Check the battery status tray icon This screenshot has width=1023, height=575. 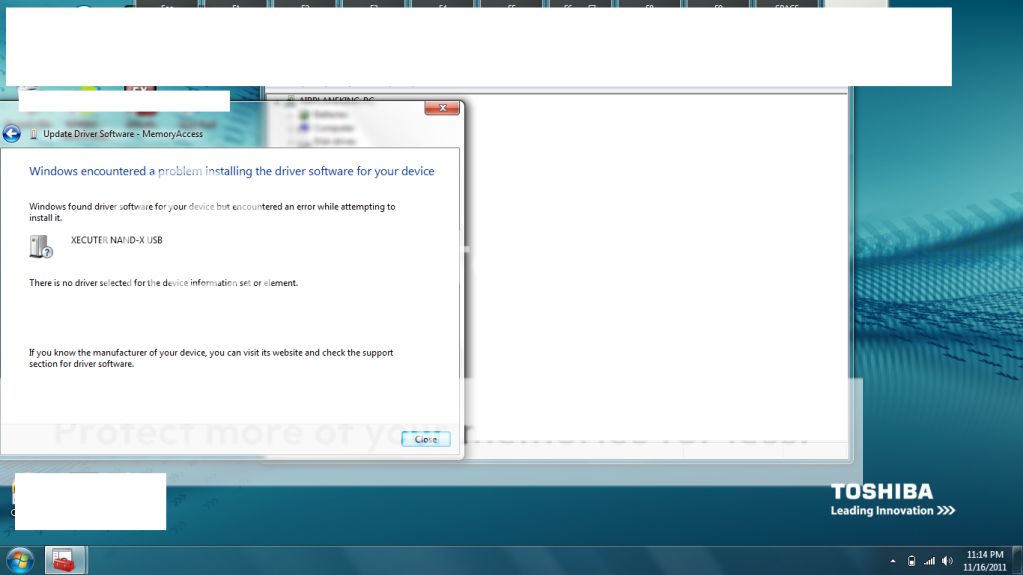[x=911, y=561]
